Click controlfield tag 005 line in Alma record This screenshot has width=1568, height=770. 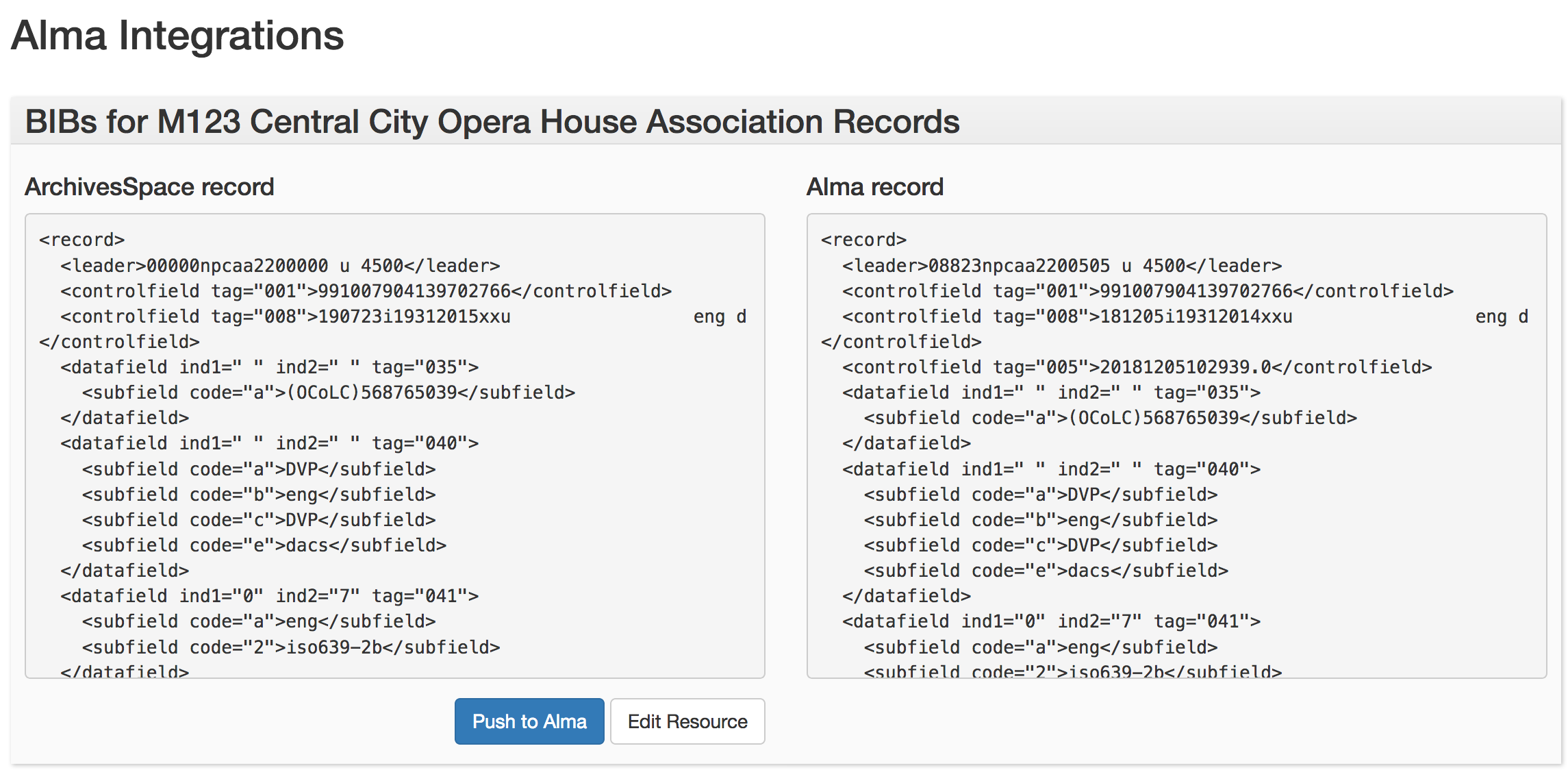pyautogui.click(x=1137, y=367)
